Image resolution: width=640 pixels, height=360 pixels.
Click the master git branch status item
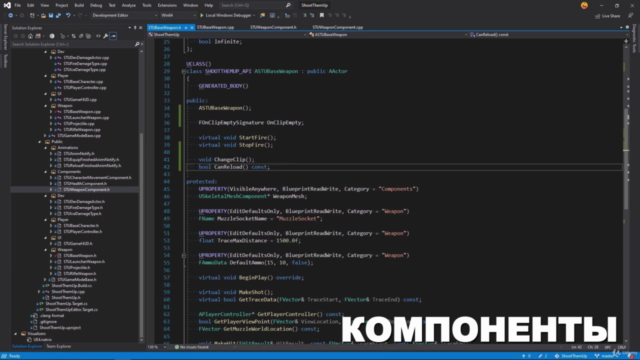click(x=606, y=356)
